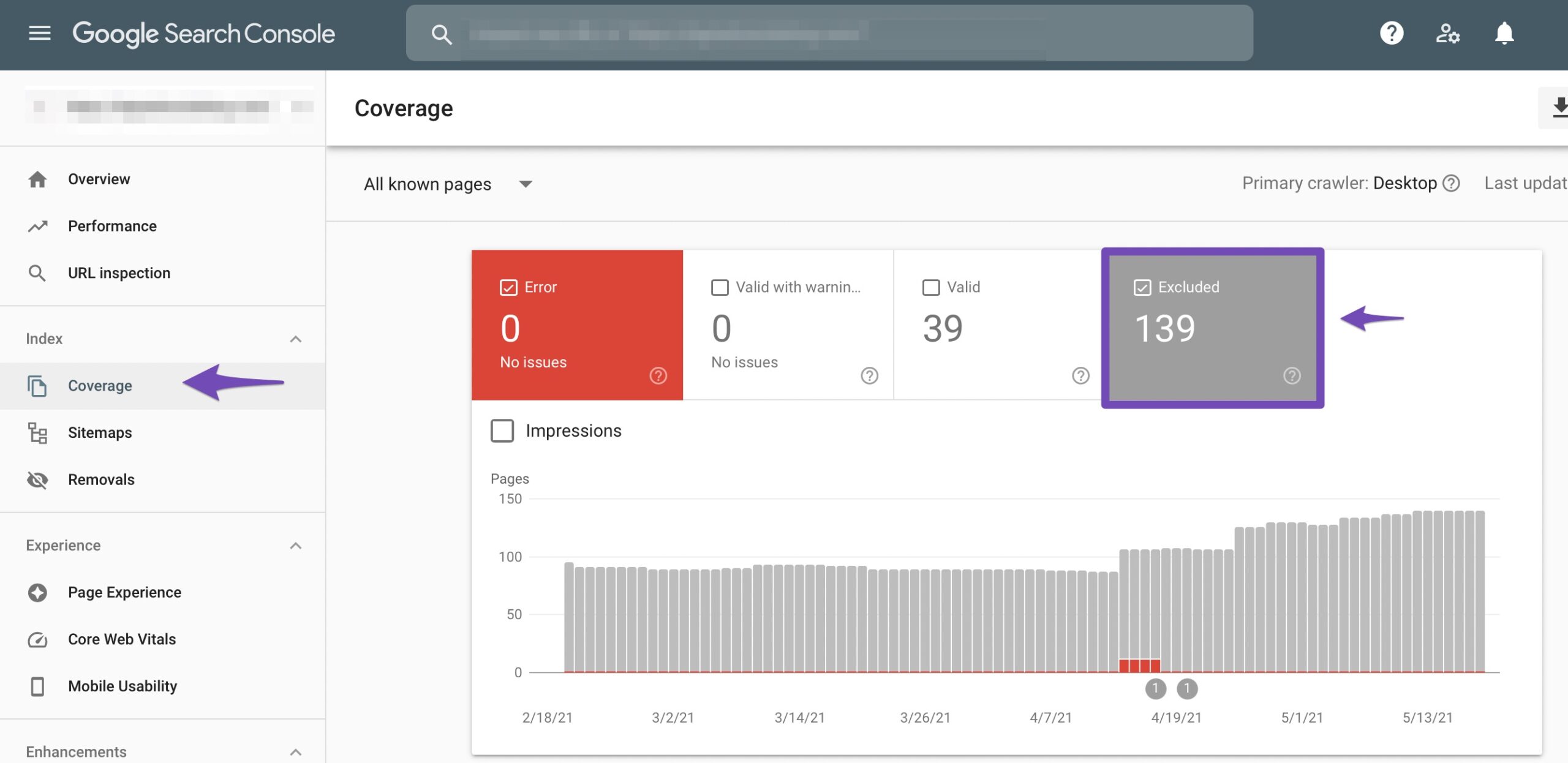Tick the Impressions checkbox
Image resolution: width=1568 pixels, height=763 pixels.
click(502, 430)
